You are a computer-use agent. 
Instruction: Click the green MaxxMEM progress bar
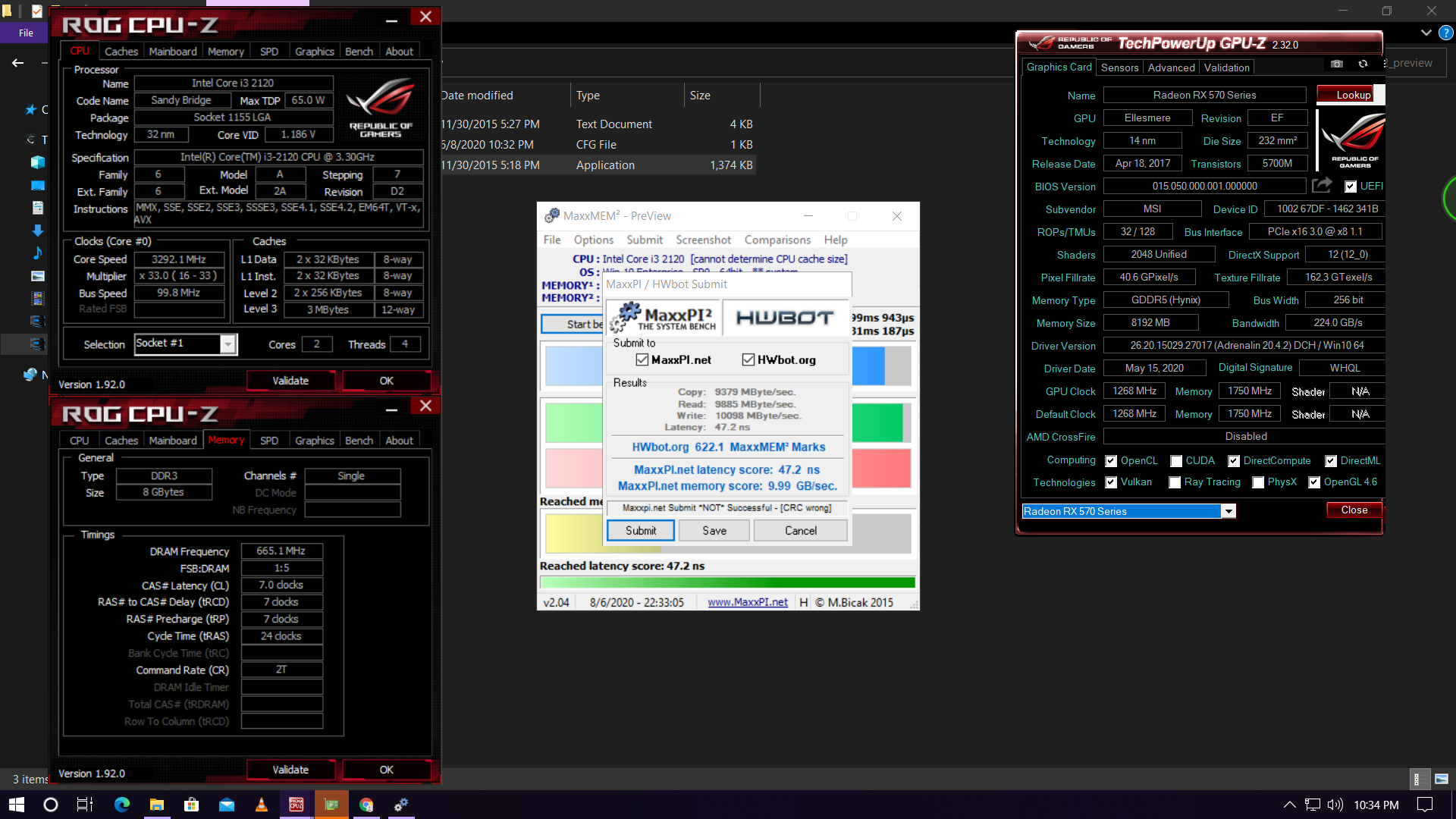727,582
